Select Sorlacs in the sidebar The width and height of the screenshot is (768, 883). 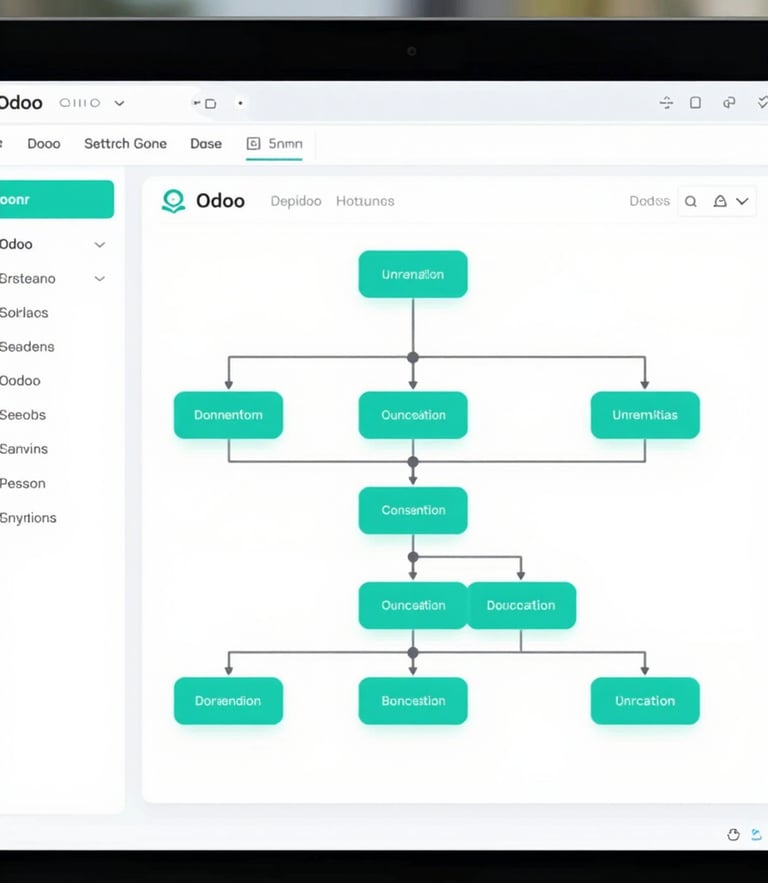coord(24,313)
